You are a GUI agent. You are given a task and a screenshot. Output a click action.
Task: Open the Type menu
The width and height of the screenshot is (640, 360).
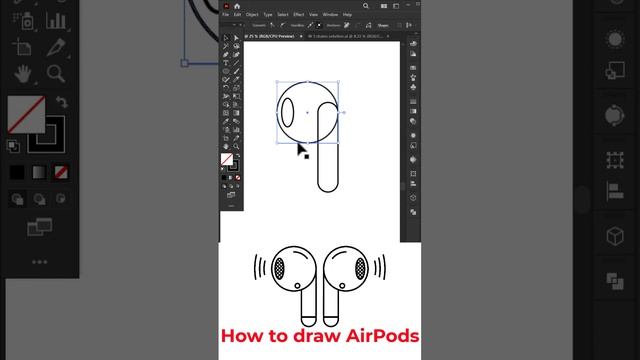pyautogui.click(x=268, y=15)
